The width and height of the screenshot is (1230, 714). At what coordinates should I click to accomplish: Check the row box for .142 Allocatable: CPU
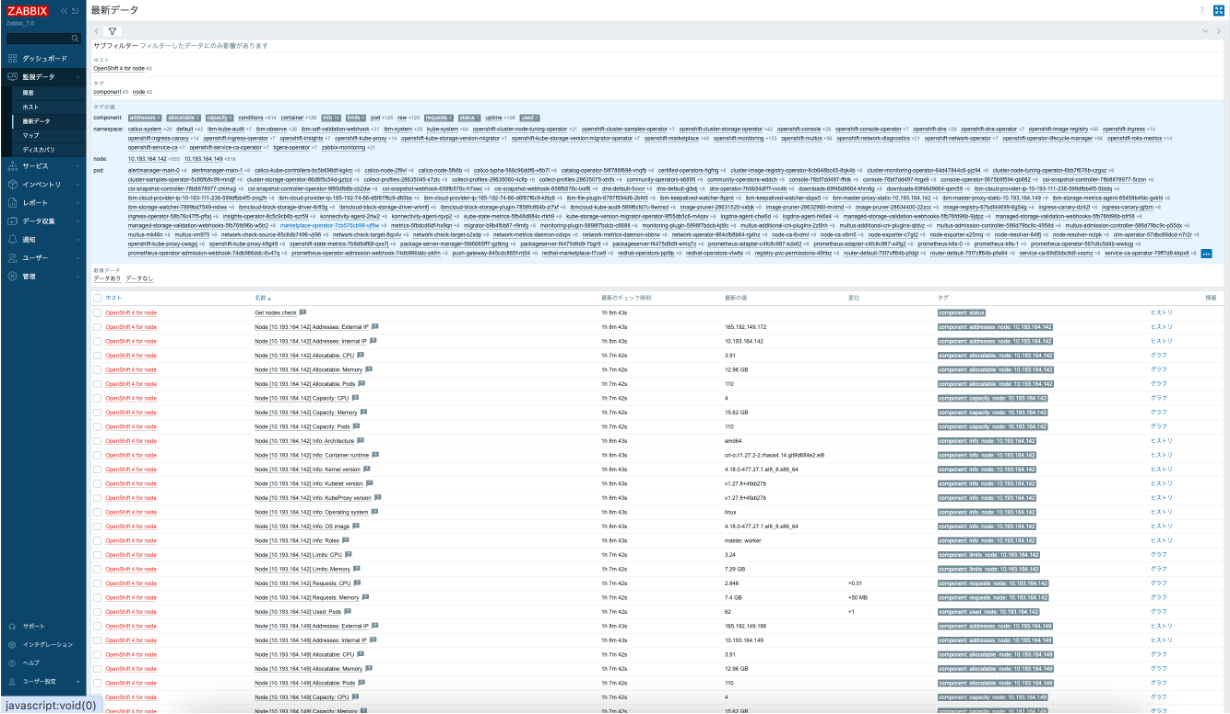pyautogui.click(x=97, y=355)
